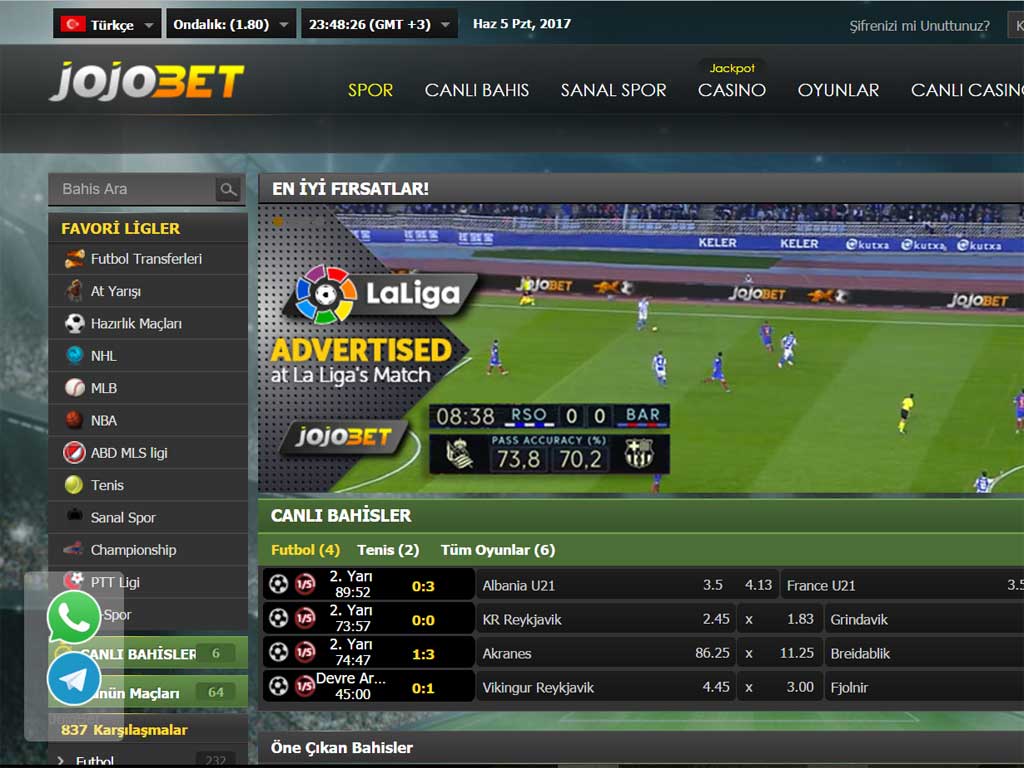Click Şifrenizi mi Unuttunuz link
This screenshot has width=1024, height=768.
(919, 26)
